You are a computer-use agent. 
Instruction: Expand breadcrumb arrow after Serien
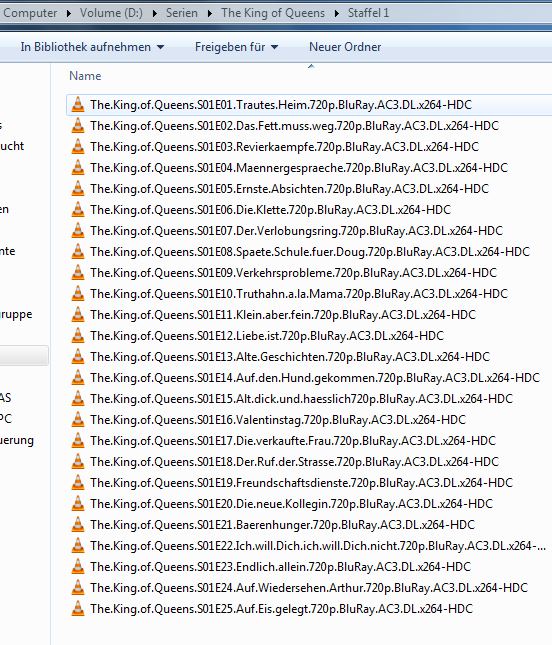pos(210,14)
